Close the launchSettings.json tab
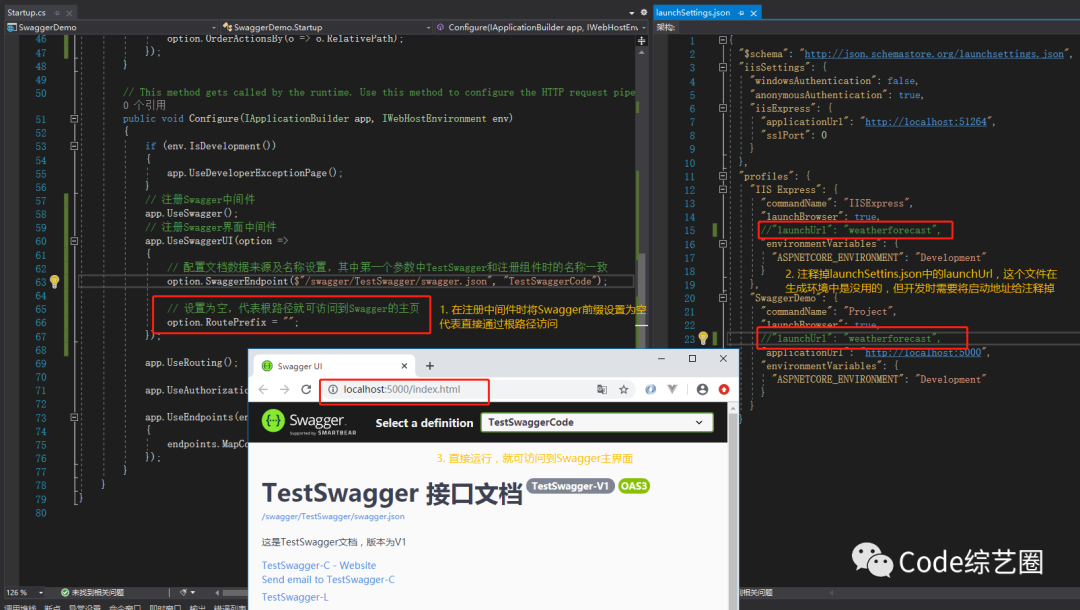Viewport: 1080px width, 610px height. [754, 13]
